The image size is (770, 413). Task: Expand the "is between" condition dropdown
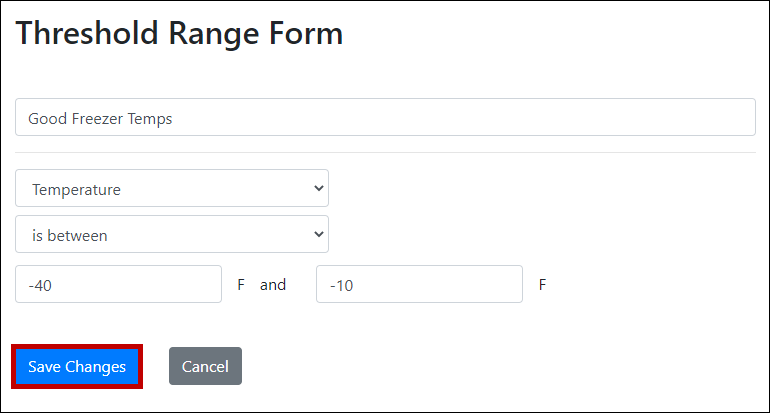172,235
